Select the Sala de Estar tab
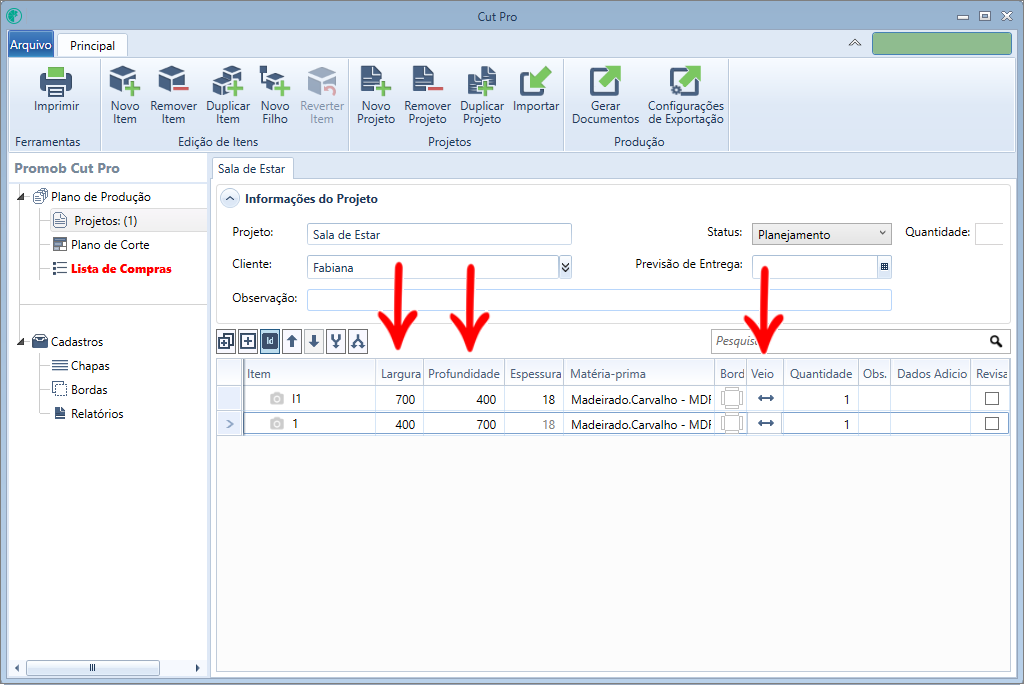Screen dimensions: 1024x685 tap(252, 168)
